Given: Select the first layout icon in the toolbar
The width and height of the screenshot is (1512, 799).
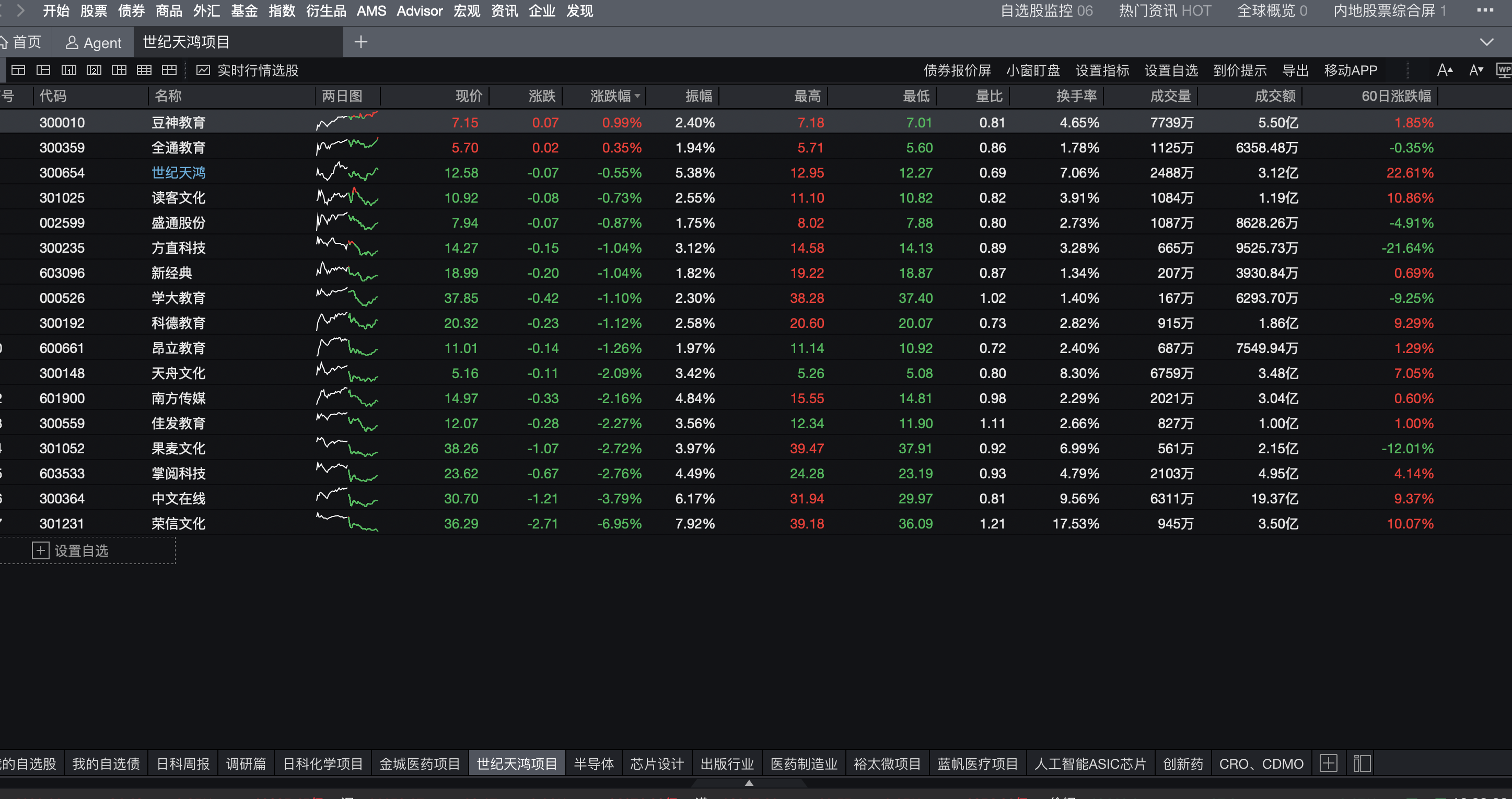Looking at the screenshot, I should pos(18,70).
